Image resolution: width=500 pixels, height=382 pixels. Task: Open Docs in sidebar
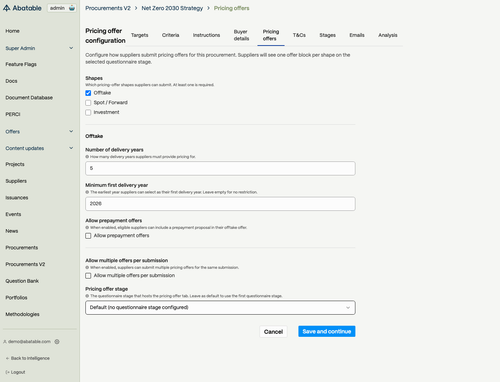pos(11,81)
